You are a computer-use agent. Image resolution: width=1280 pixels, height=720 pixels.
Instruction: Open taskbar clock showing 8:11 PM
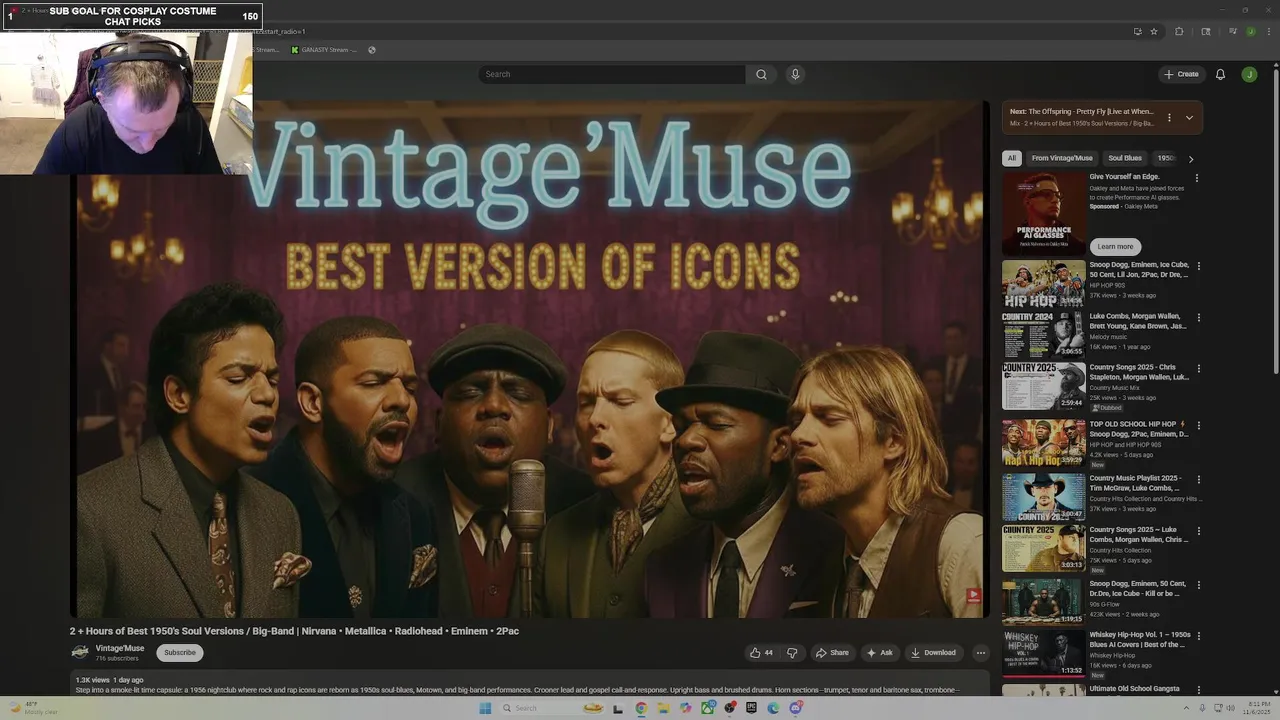[x=1259, y=708]
